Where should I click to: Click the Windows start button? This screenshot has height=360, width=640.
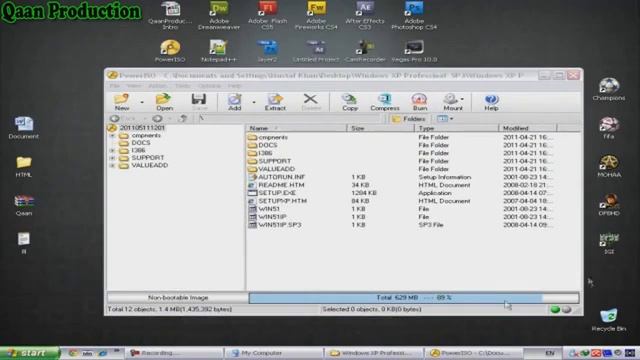click(x=29, y=353)
